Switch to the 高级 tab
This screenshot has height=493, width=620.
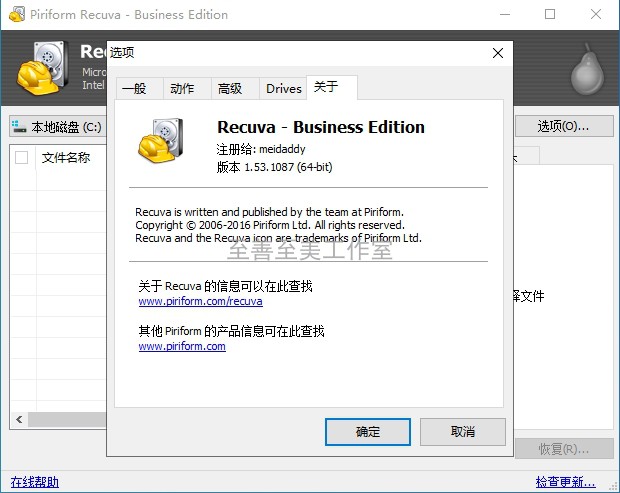coord(235,88)
